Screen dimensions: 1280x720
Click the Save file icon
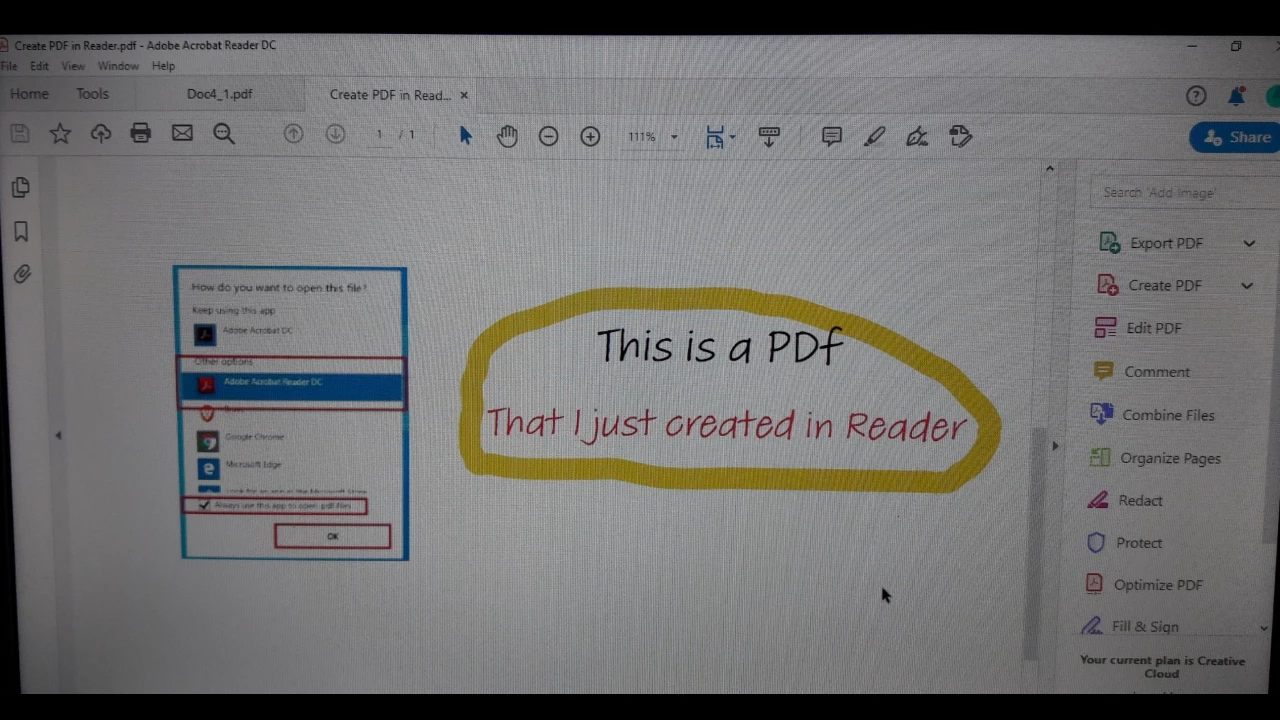tap(19, 133)
